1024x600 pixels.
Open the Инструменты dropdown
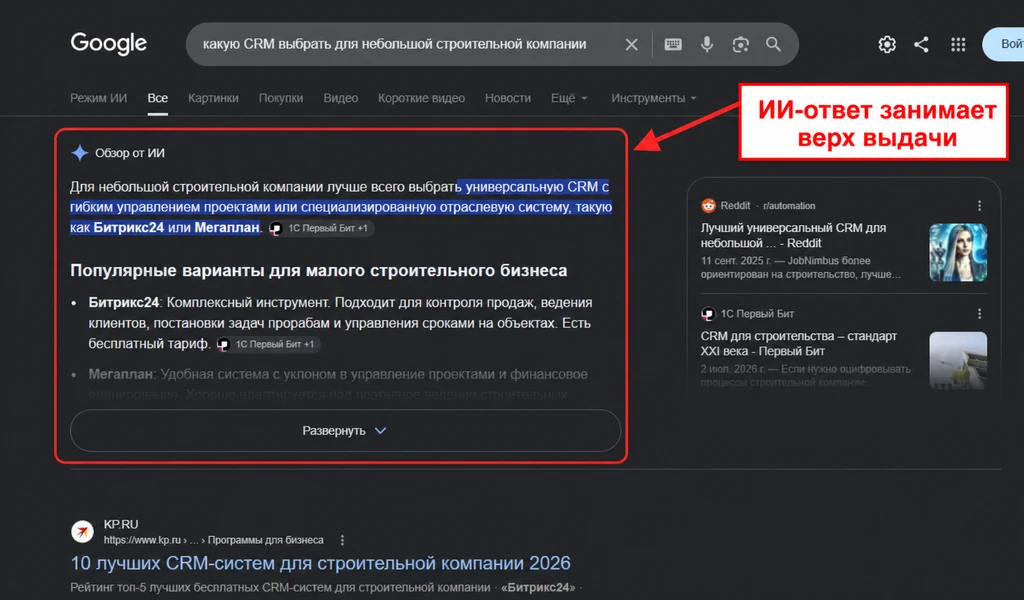coord(654,98)
